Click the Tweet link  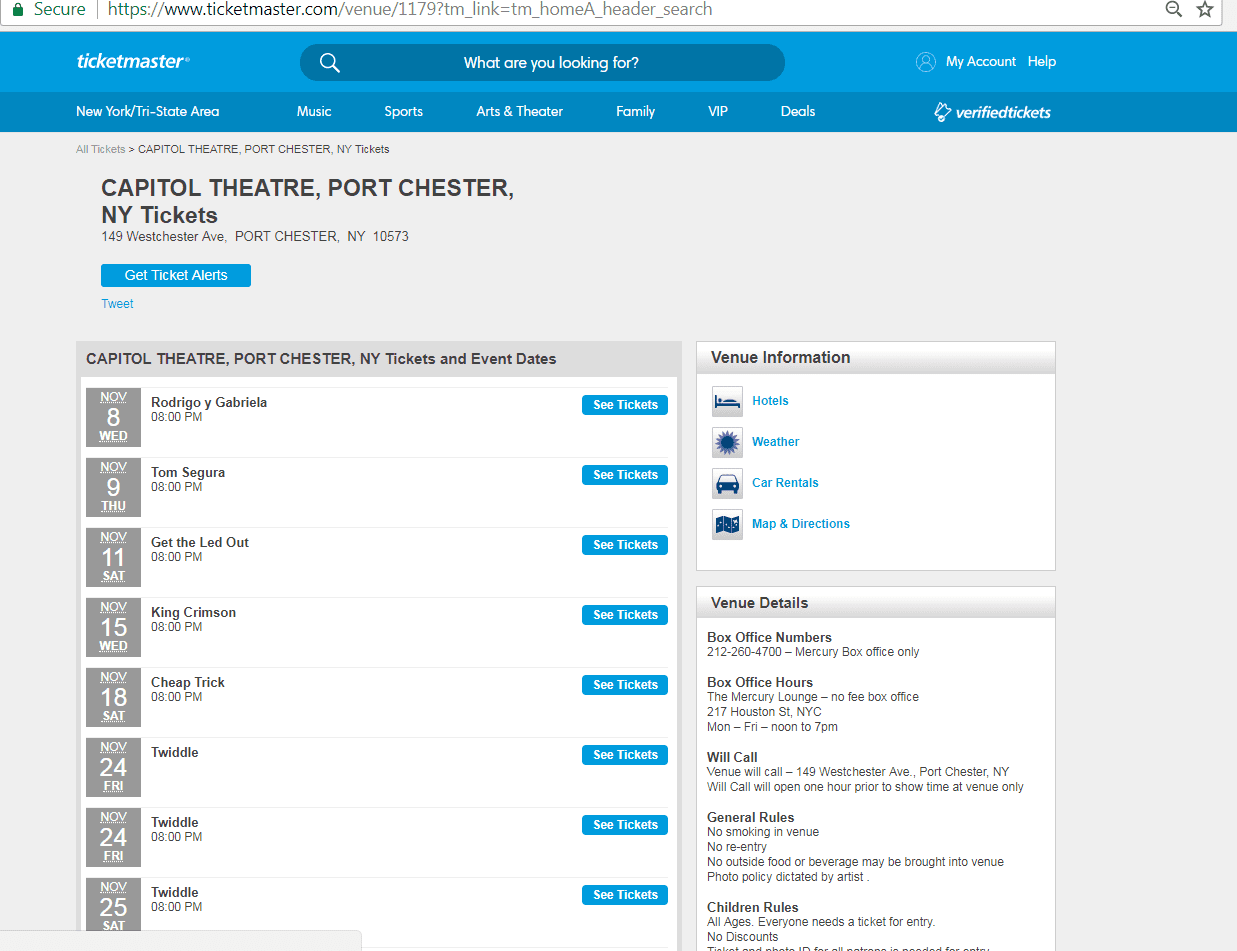[x=117, y=304]
